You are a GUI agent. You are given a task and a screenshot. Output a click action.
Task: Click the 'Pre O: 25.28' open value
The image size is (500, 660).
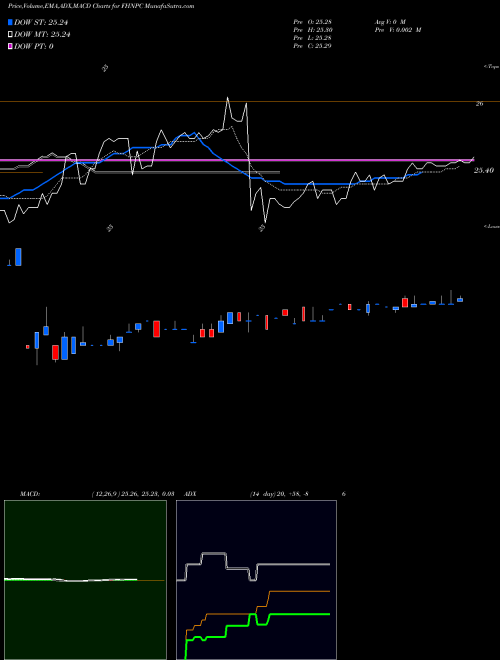click(313, 22)
